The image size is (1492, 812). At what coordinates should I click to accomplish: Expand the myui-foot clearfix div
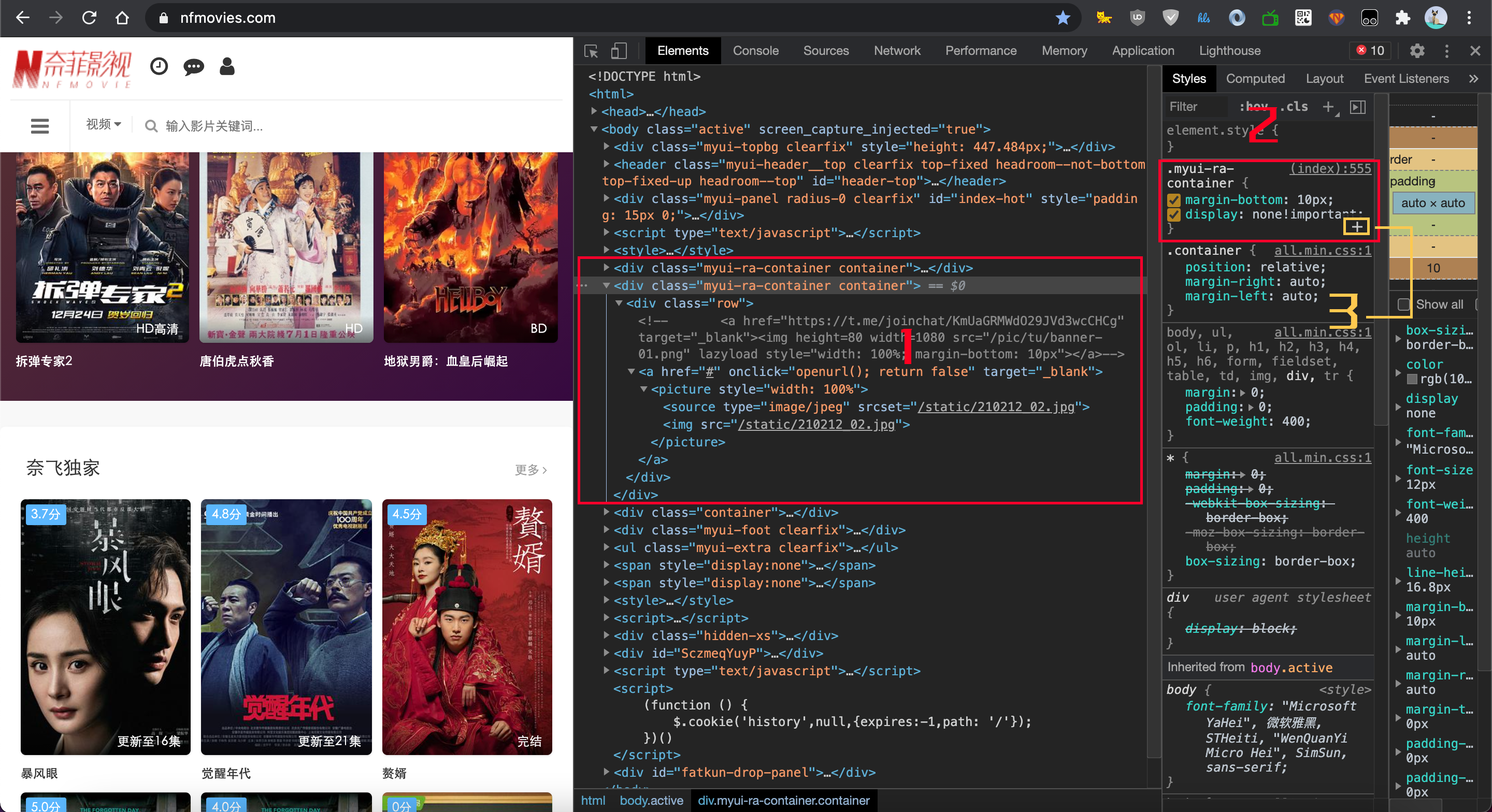(606, 530)
